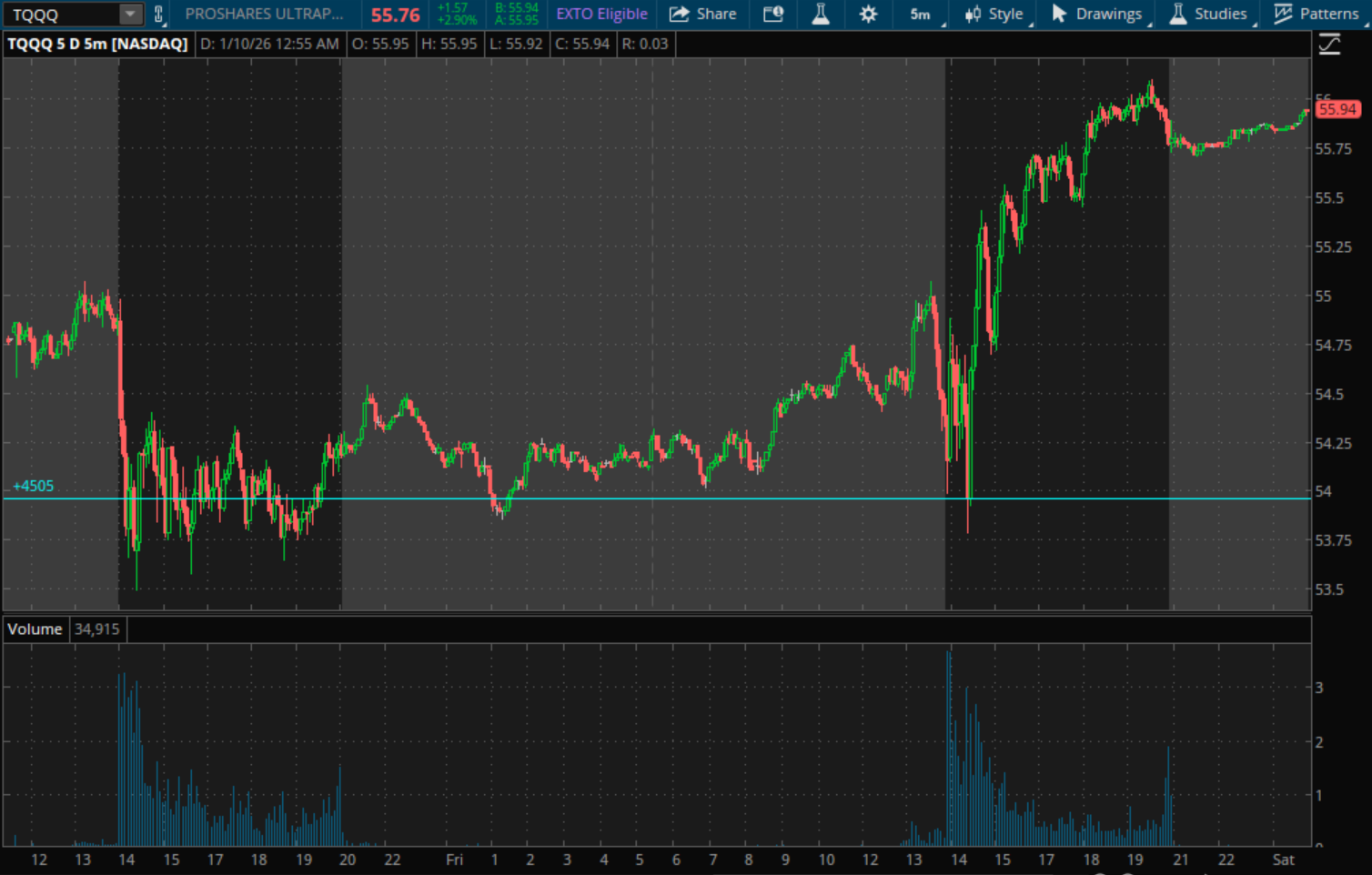The image size is (1372, 875).
Task: Click the cursor arrow icon beside Drawings
Action: 1058,15
